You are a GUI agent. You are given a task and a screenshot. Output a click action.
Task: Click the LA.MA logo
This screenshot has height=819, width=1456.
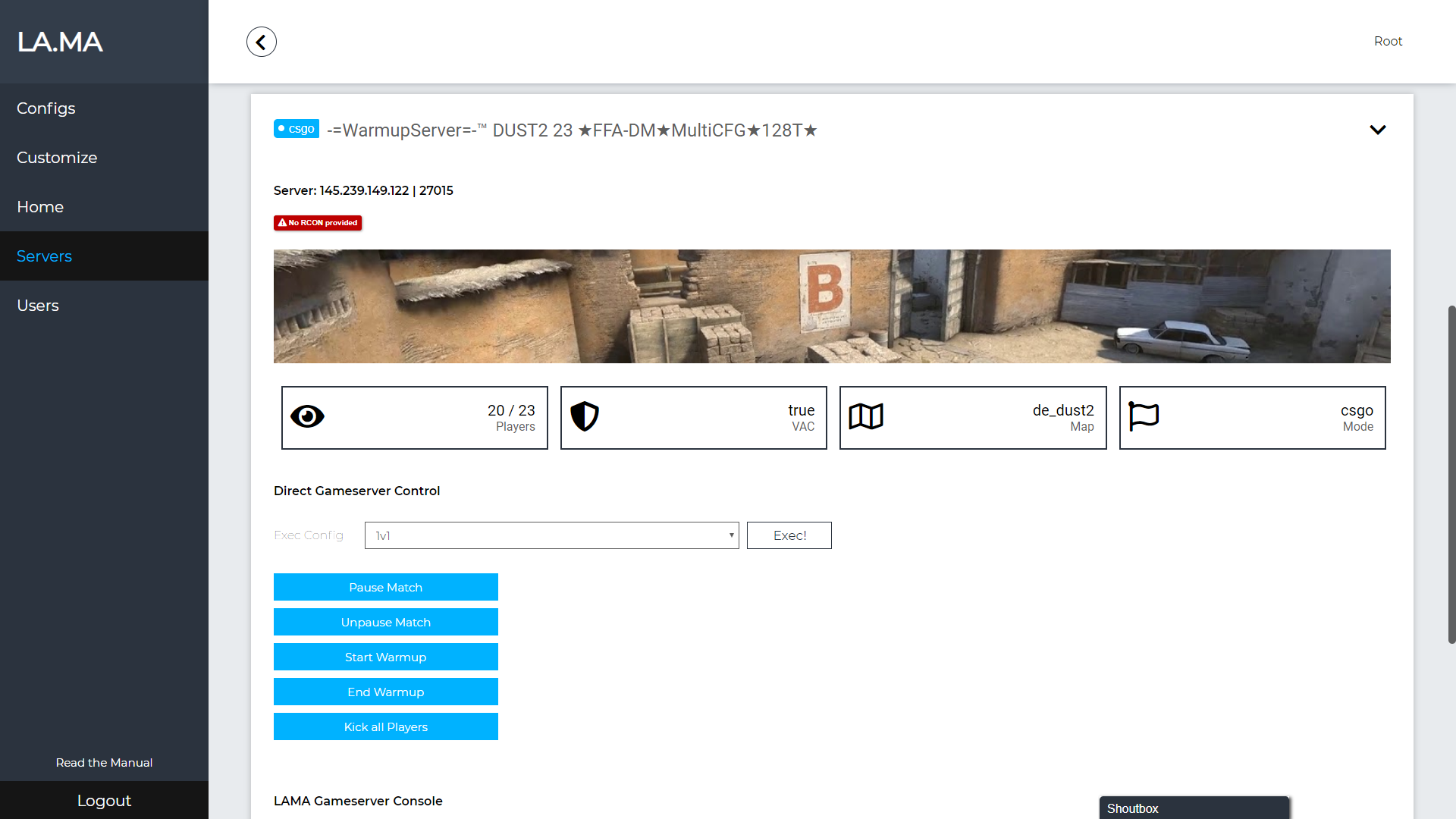tap(60, 42)
